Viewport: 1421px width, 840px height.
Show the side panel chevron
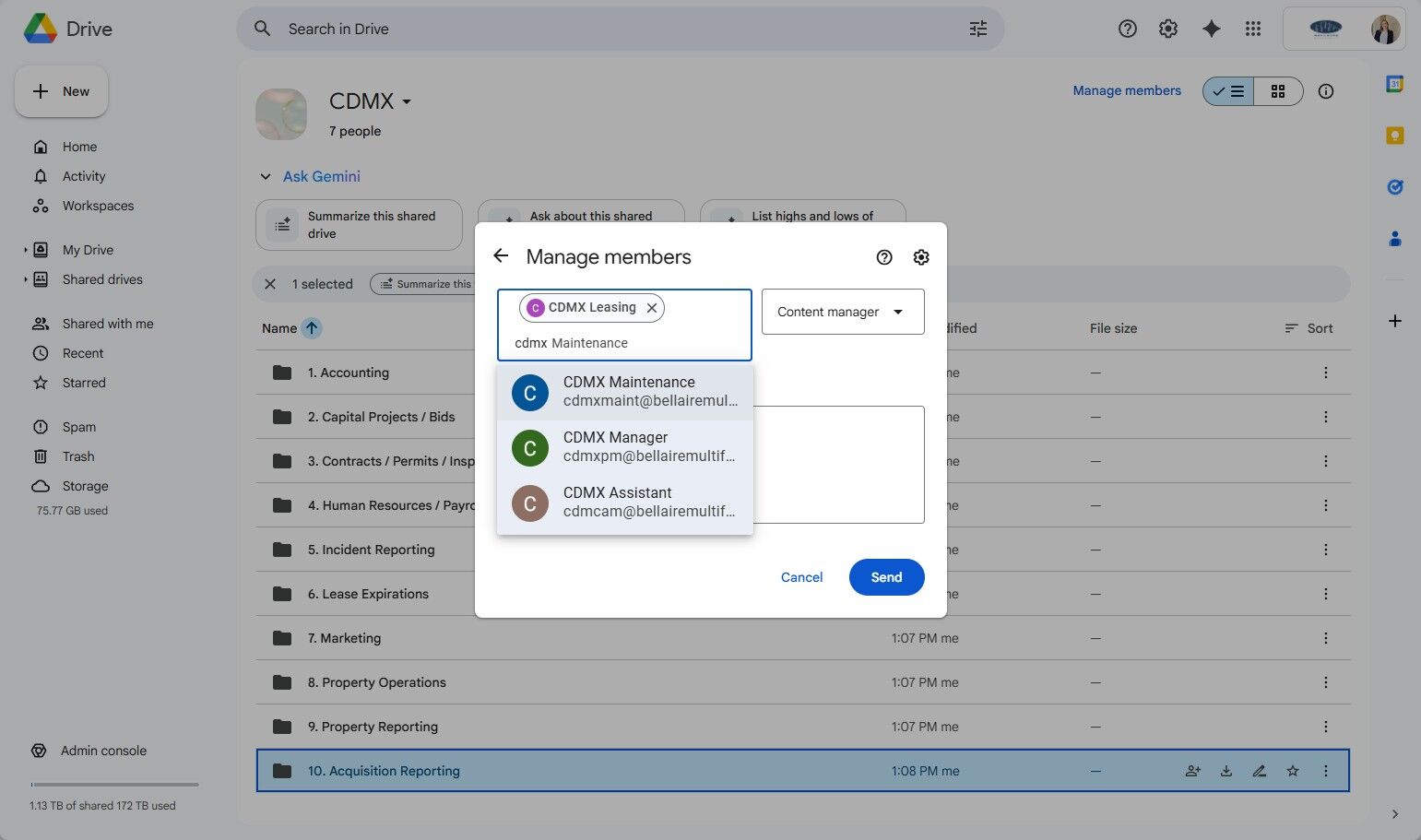pyautogui.click(x=1395, y=814)
